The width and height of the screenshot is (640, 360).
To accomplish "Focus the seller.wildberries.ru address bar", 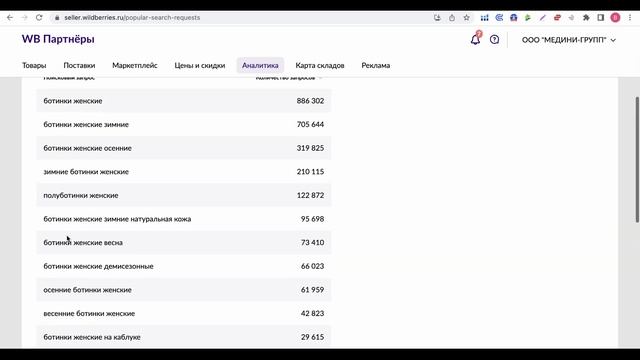I will (245, 18).
